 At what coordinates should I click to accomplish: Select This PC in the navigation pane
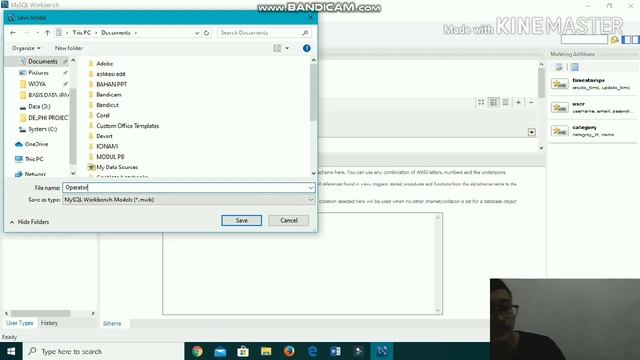34,159
